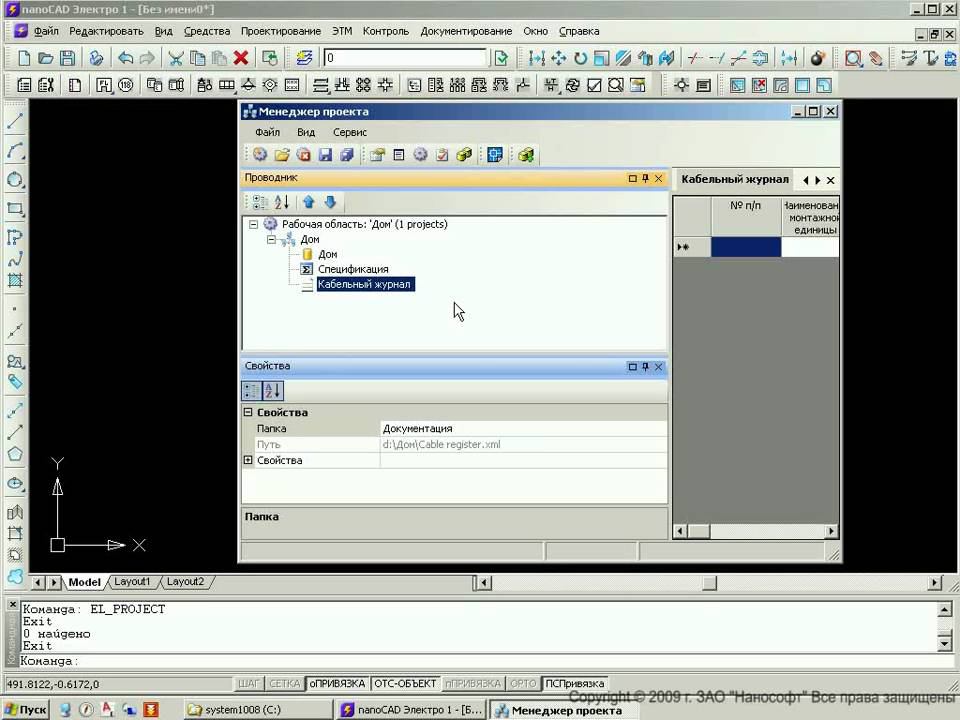Move item up blue arrow in Проводник
Screen dimensions: 960x720
(x=309, y=202)
